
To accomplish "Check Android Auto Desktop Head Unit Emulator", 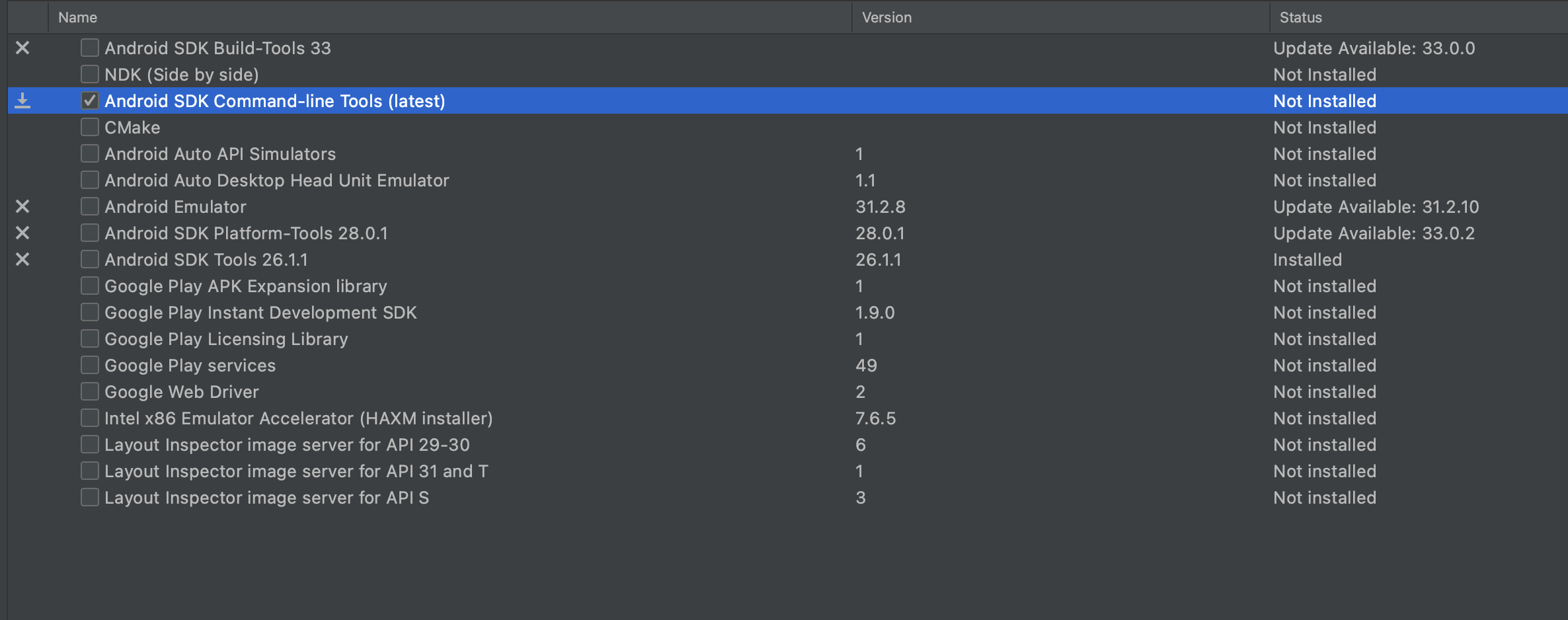I will 90,180.
